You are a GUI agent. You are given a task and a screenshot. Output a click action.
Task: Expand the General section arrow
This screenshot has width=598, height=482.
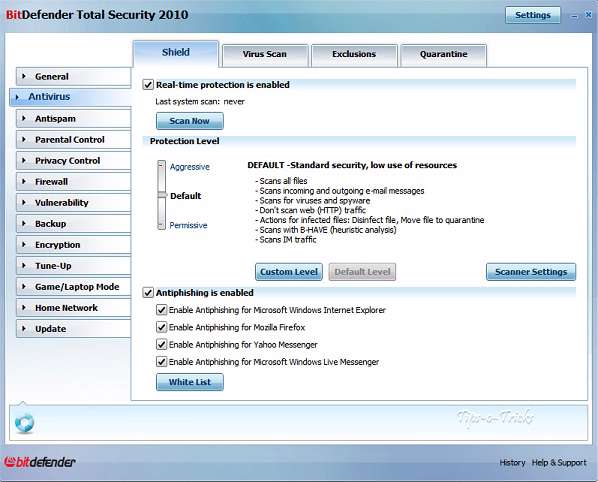24,76
